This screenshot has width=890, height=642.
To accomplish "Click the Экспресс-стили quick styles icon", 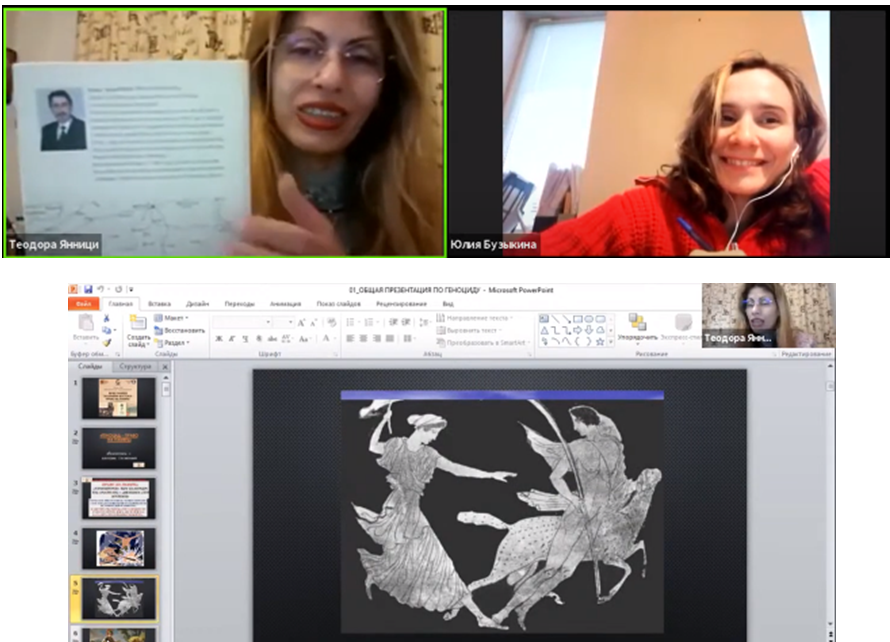I will [683, 322].
